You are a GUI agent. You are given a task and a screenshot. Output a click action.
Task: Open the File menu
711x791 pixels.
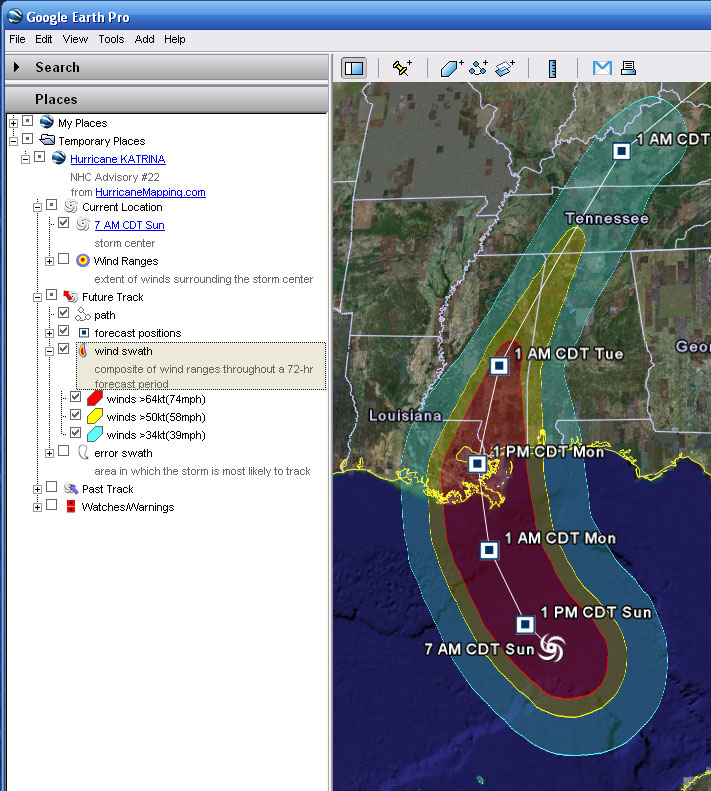[17, 39]
